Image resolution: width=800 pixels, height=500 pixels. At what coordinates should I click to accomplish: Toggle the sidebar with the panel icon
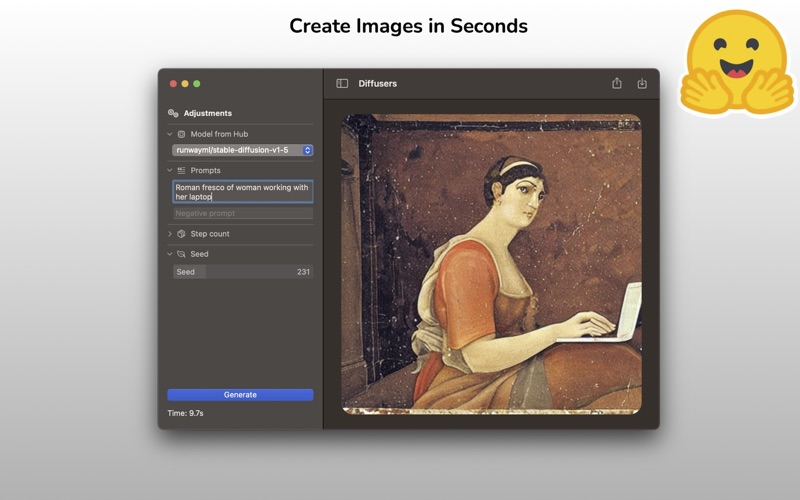point(342,83)
